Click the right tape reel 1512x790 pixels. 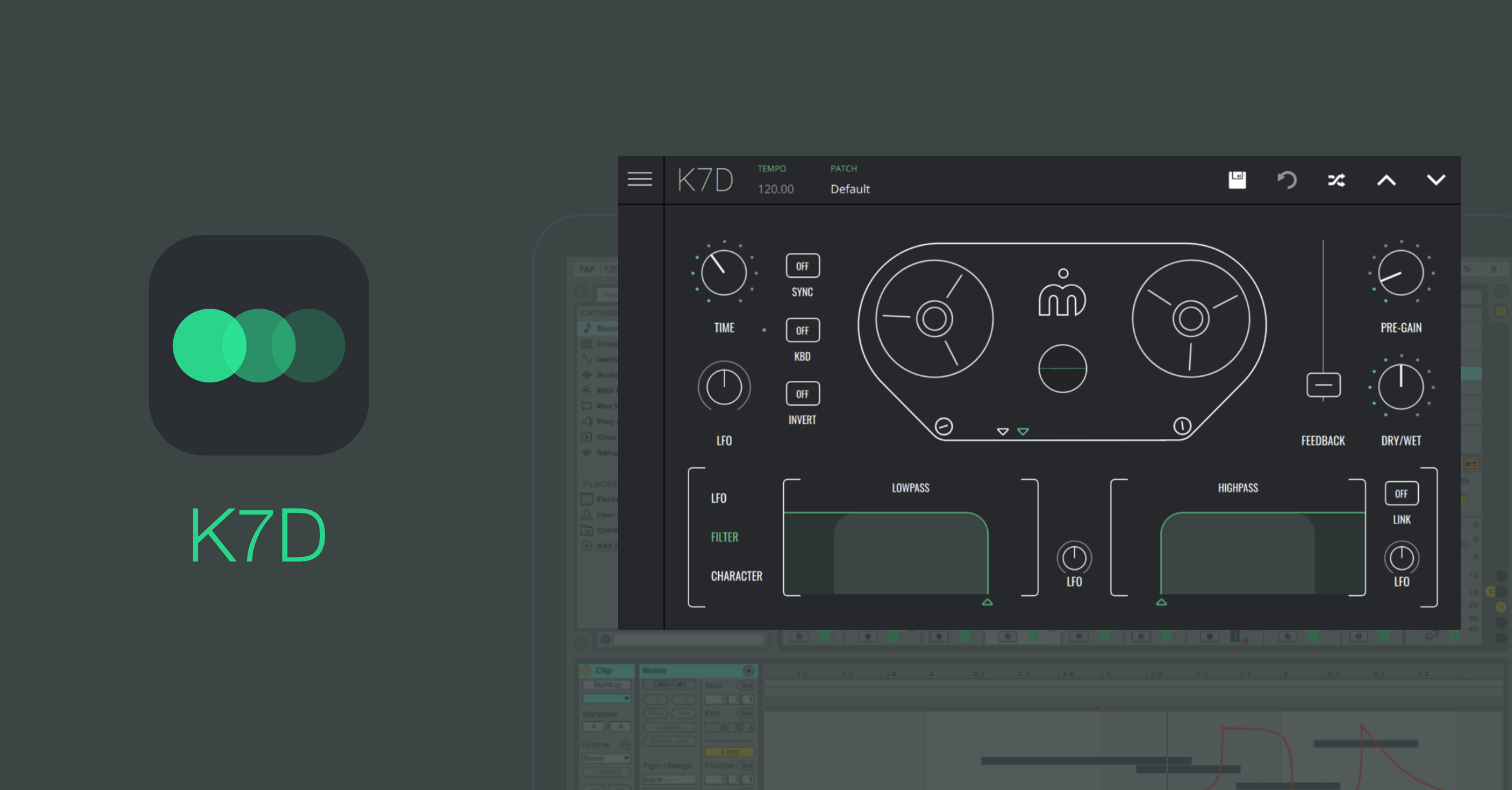coord(1191,318)
